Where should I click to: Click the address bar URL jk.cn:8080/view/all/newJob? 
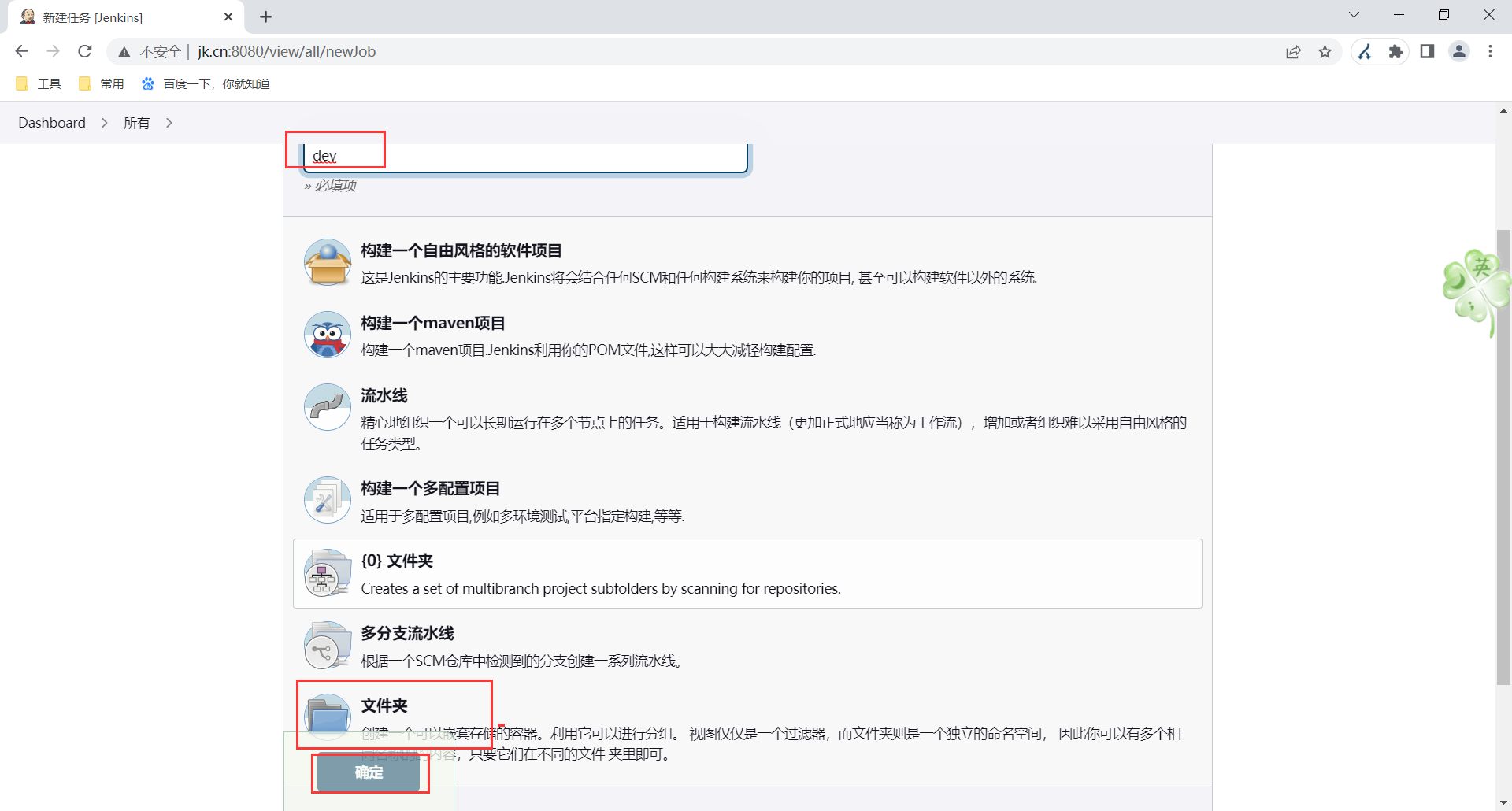pyautogui.click(x=287, y=52)
